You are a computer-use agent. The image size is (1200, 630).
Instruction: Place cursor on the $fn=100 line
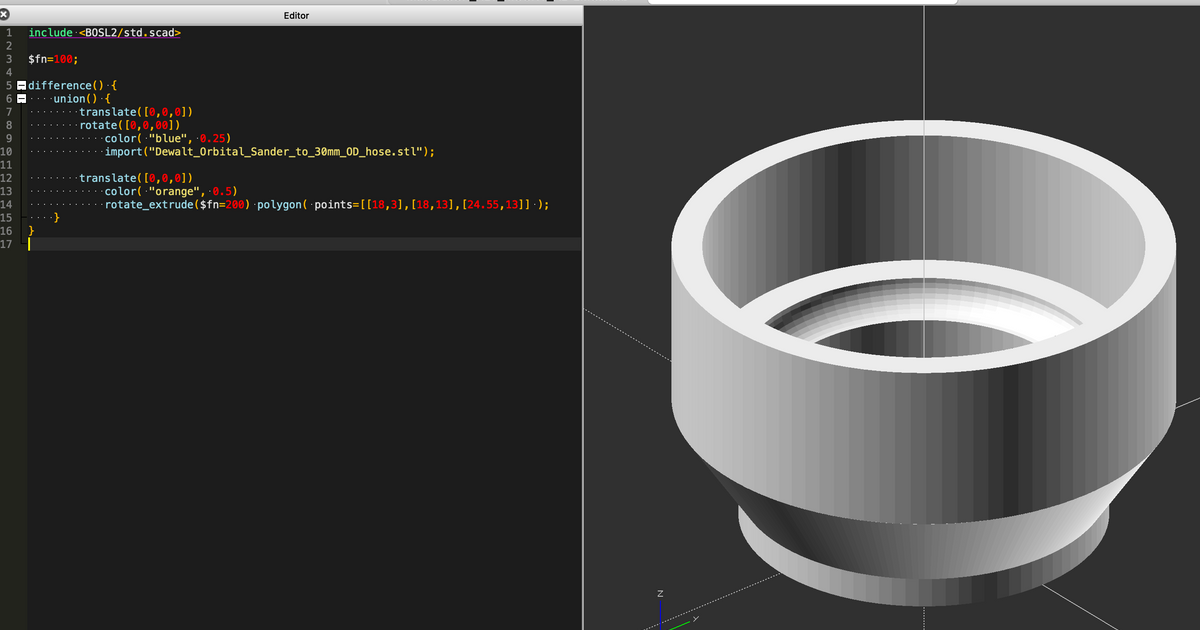[x=54, y=59]
